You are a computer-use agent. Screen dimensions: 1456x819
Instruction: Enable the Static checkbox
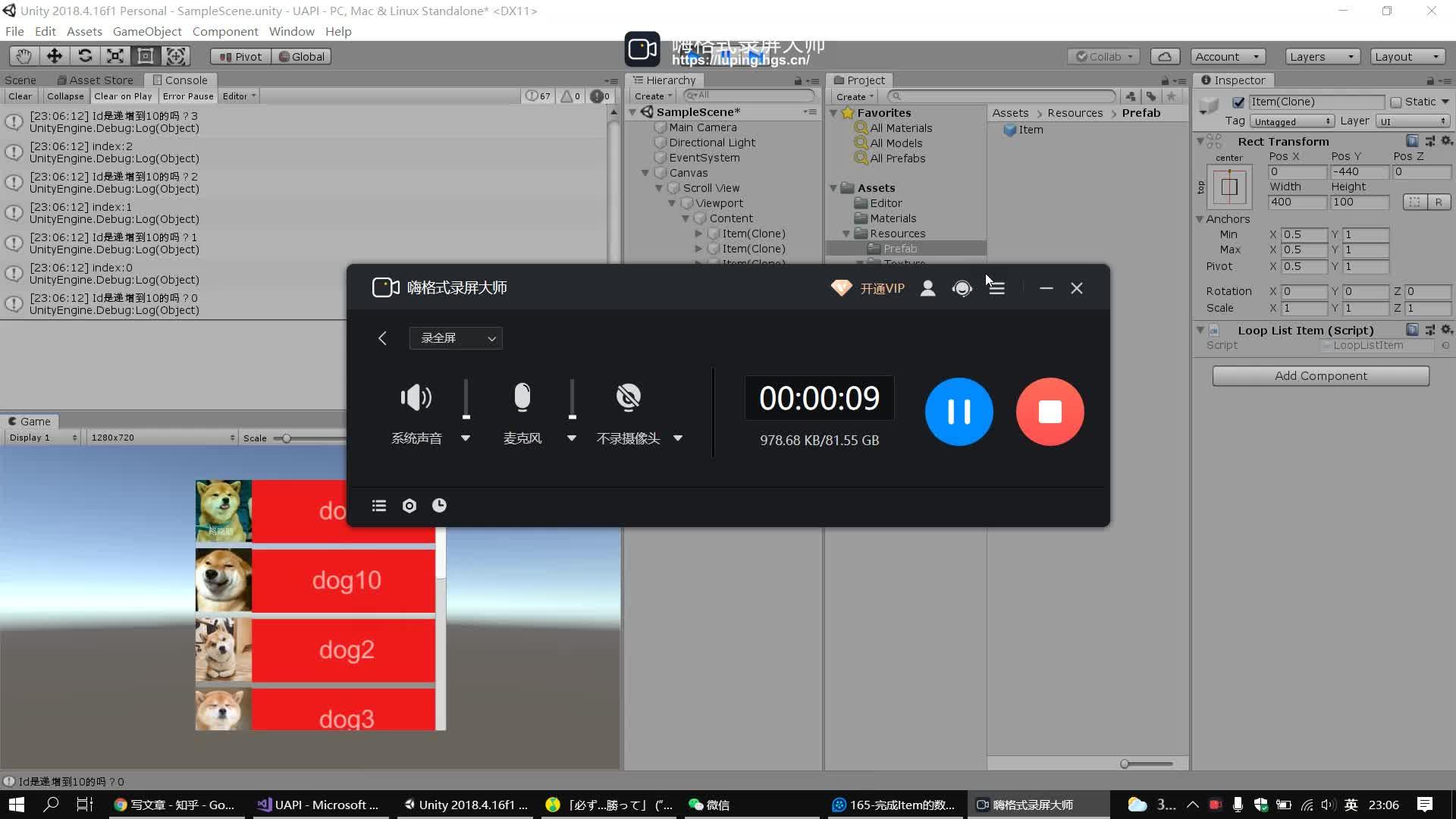point(1396,102)
